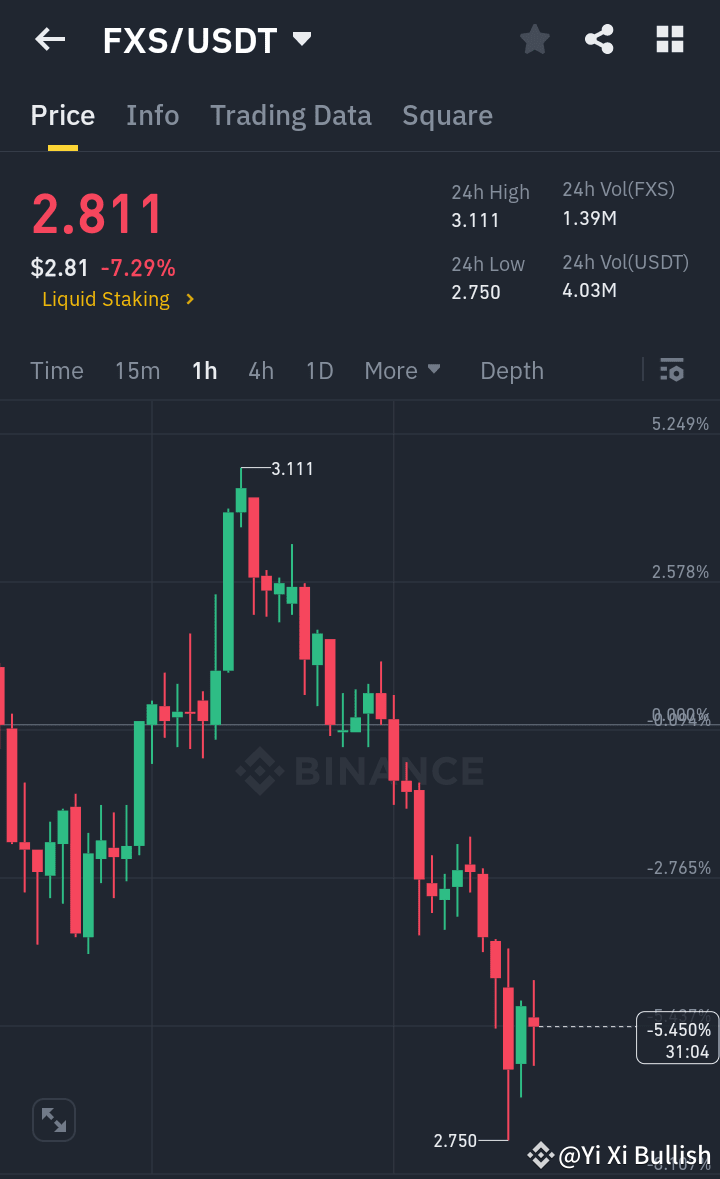Expand the chart to fullscreen
Image resolution: width=720 pixels, height=1179 pixels.
tap(53, 1119)
